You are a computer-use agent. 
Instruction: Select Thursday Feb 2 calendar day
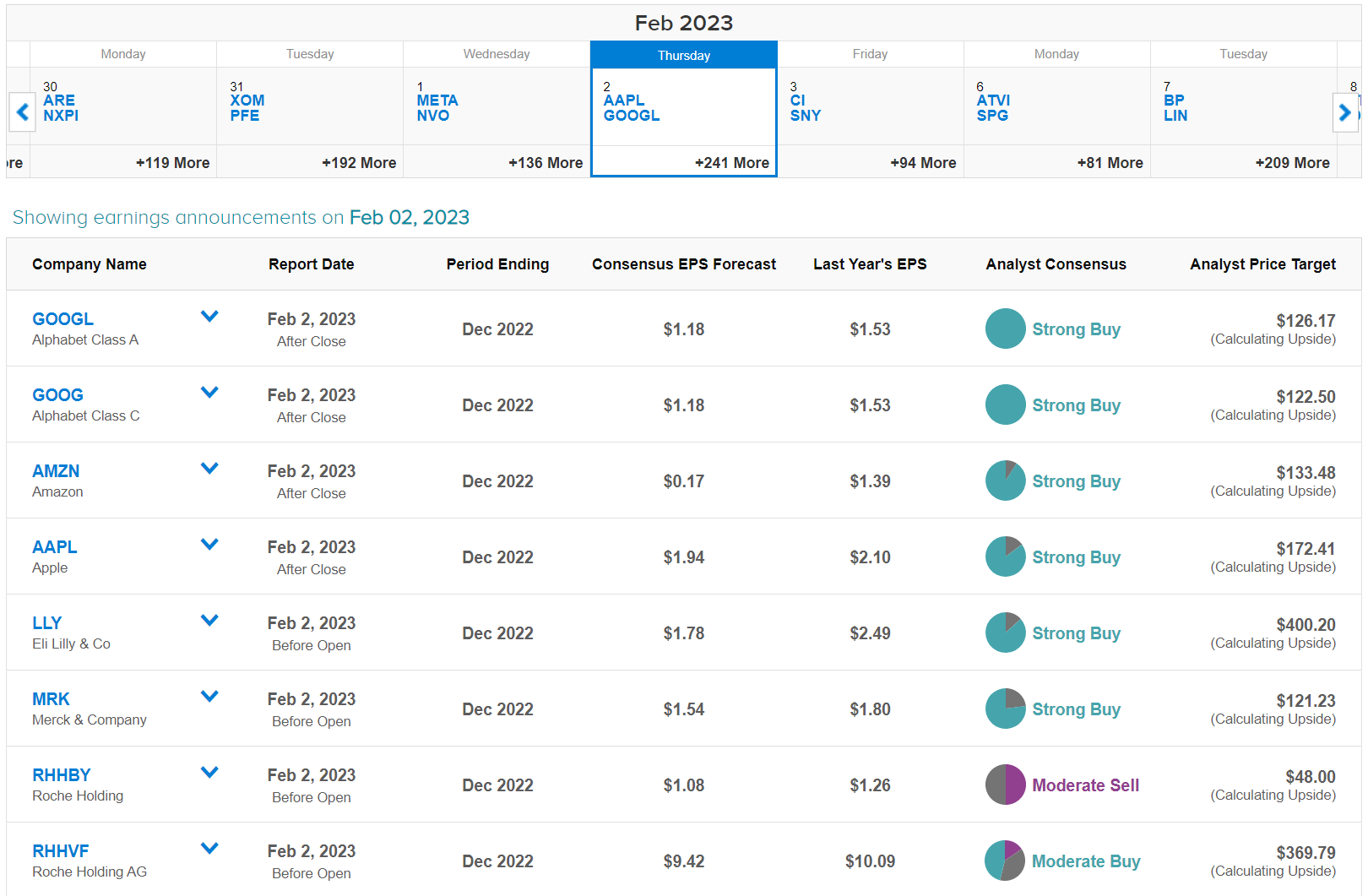point(683,109)
